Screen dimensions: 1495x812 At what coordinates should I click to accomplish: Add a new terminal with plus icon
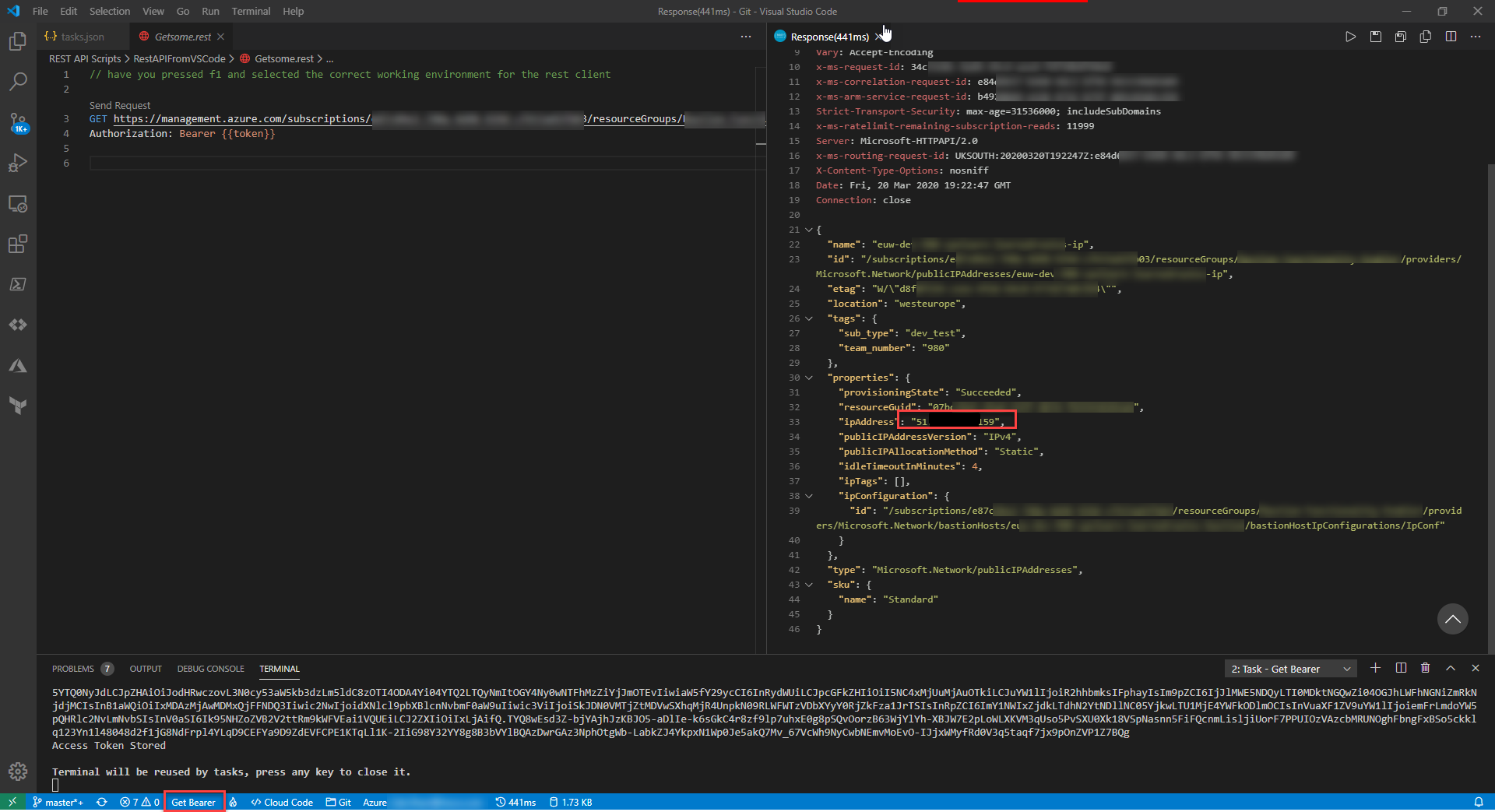[1376, 668]
